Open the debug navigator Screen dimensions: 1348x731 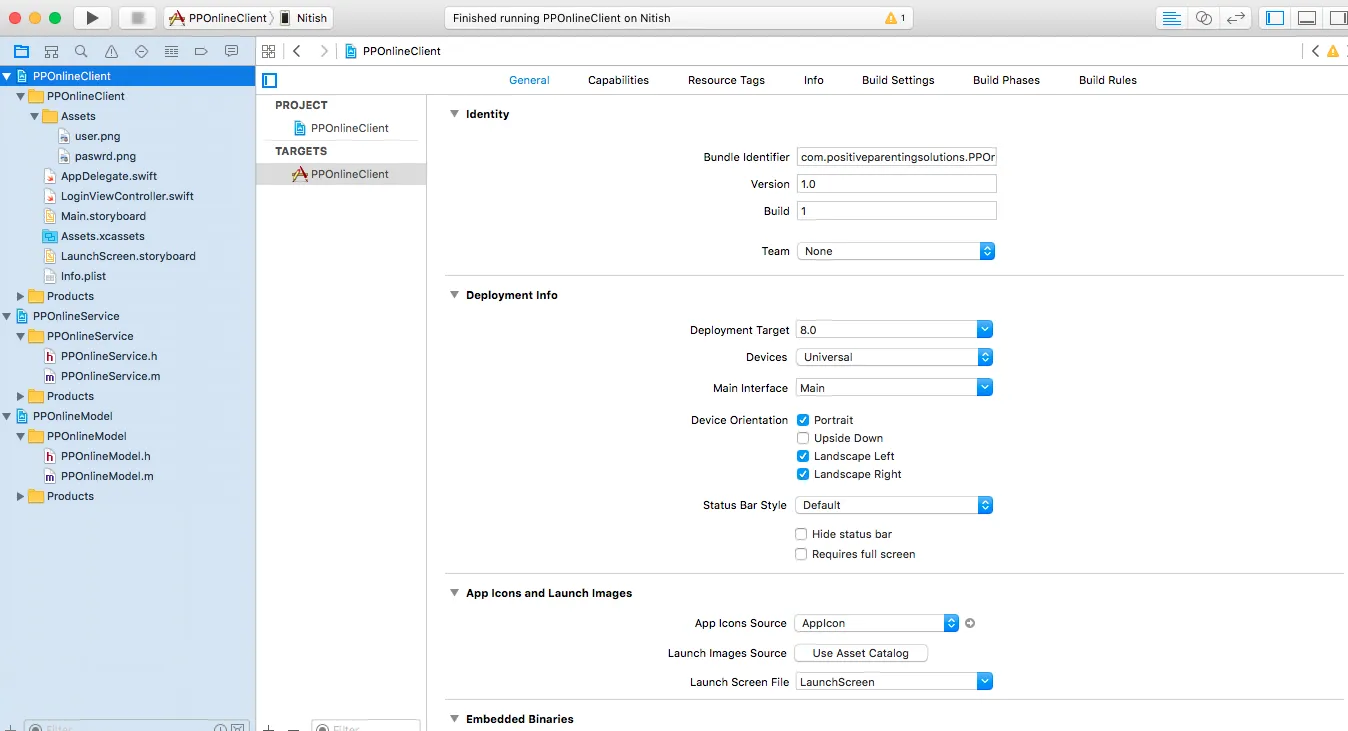click(171, 51)
